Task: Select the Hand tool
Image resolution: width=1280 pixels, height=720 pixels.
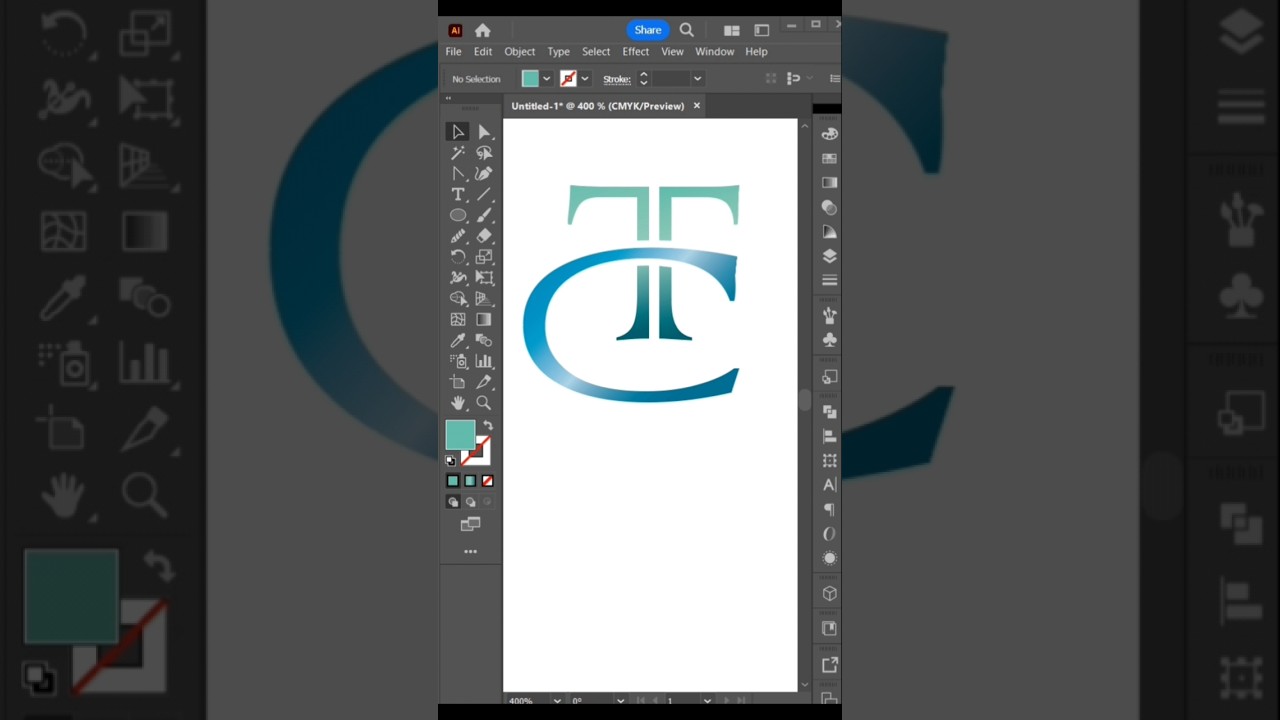Action: 458,403
